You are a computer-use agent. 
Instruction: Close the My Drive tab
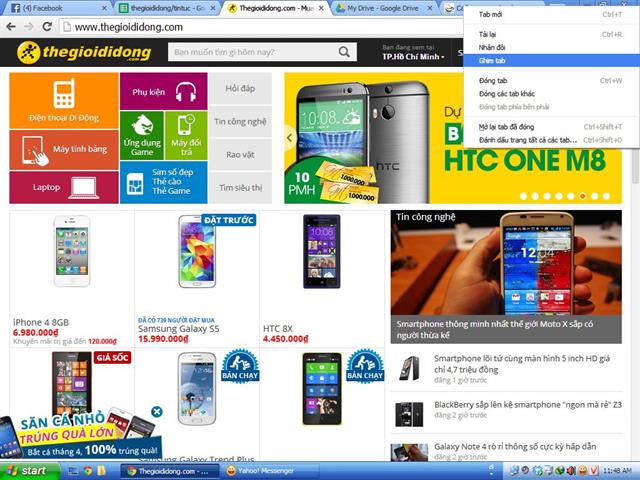point(430,8)
